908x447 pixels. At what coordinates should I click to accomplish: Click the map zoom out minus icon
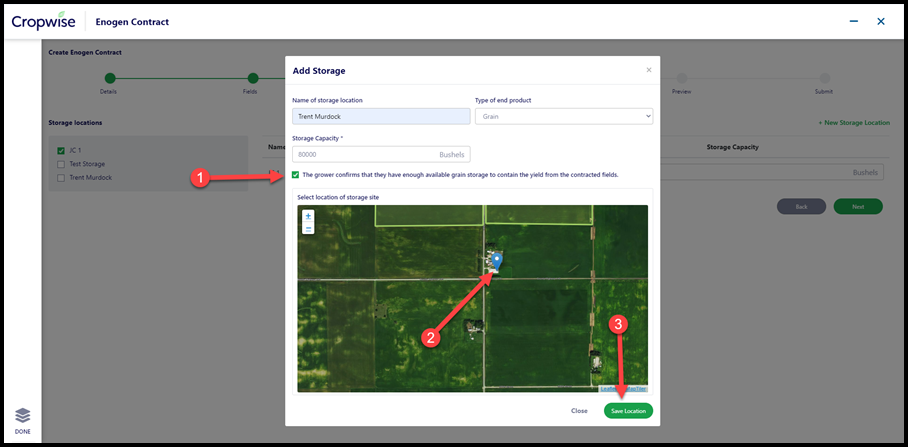tap(308, 228)
